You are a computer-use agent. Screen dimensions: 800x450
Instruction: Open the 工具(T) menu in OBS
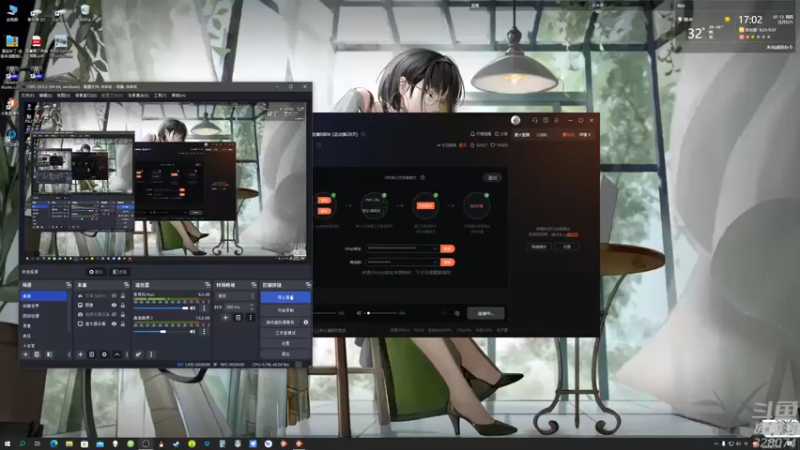click(x=160, y=95)
